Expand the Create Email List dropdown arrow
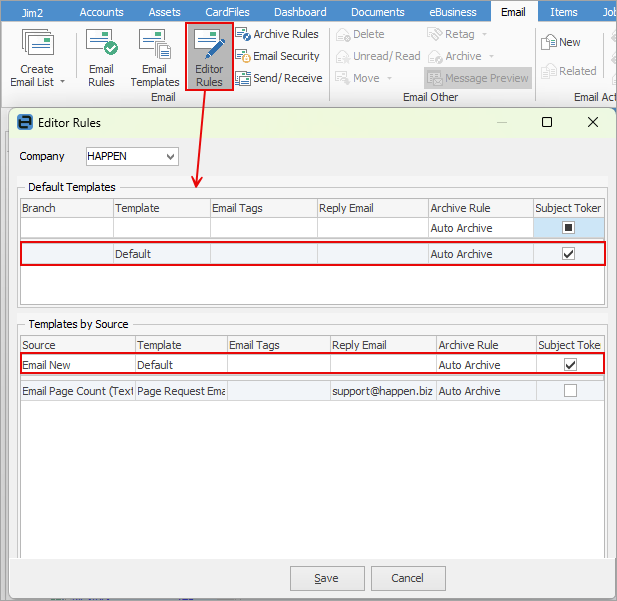Screen dimensions: 617x601 coord(62,82)
